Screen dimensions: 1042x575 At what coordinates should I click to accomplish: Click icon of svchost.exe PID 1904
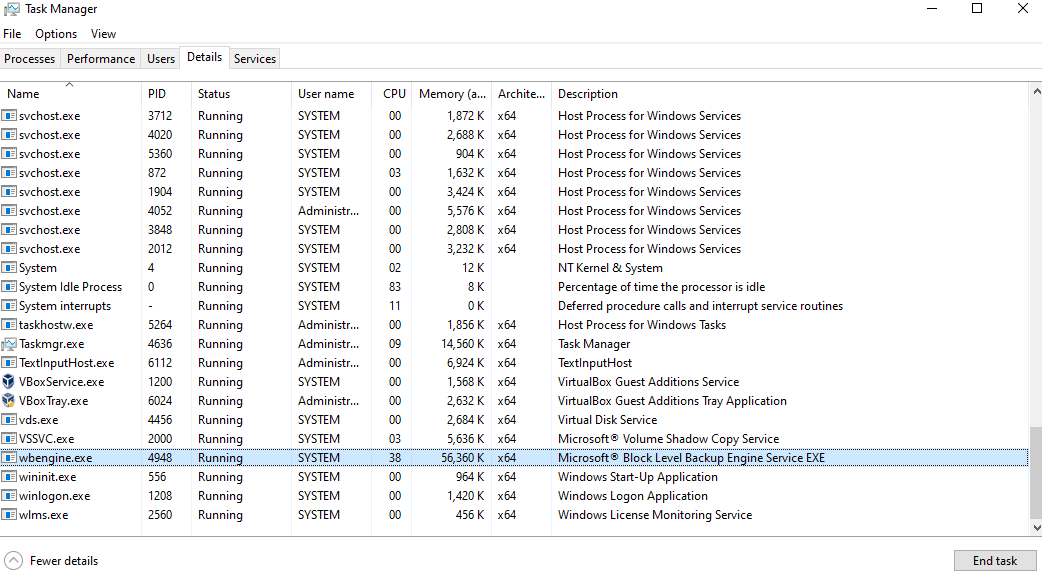(9, 192)
